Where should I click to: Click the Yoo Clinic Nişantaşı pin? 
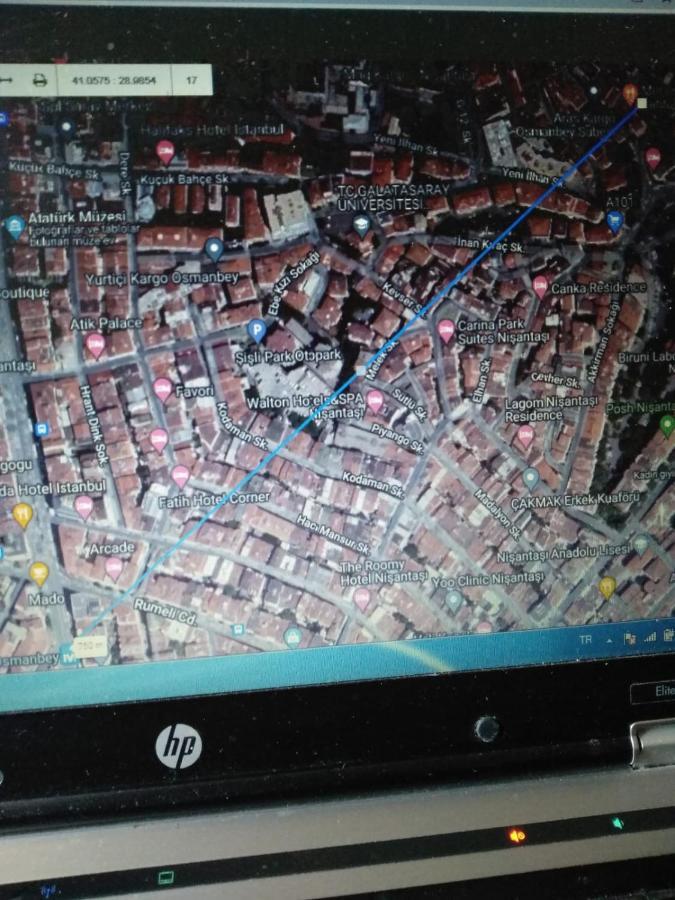453,601
